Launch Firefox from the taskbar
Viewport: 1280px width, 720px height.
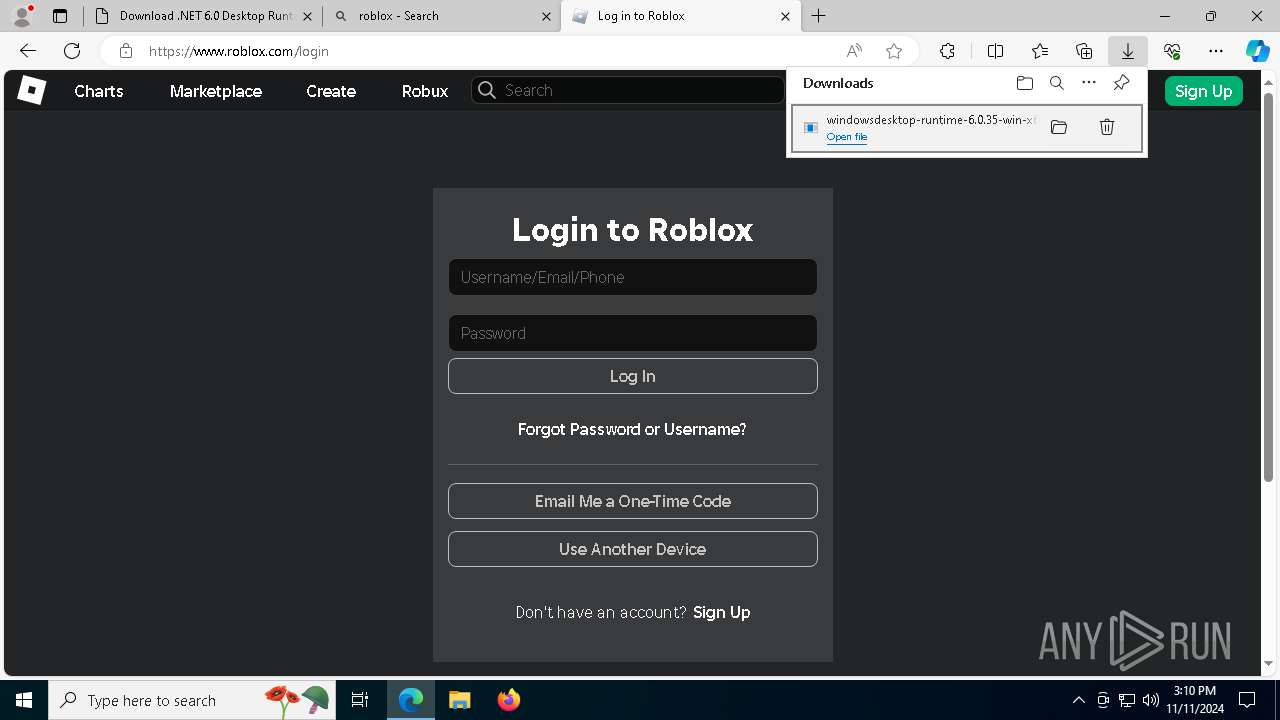(x=508, y=700)
